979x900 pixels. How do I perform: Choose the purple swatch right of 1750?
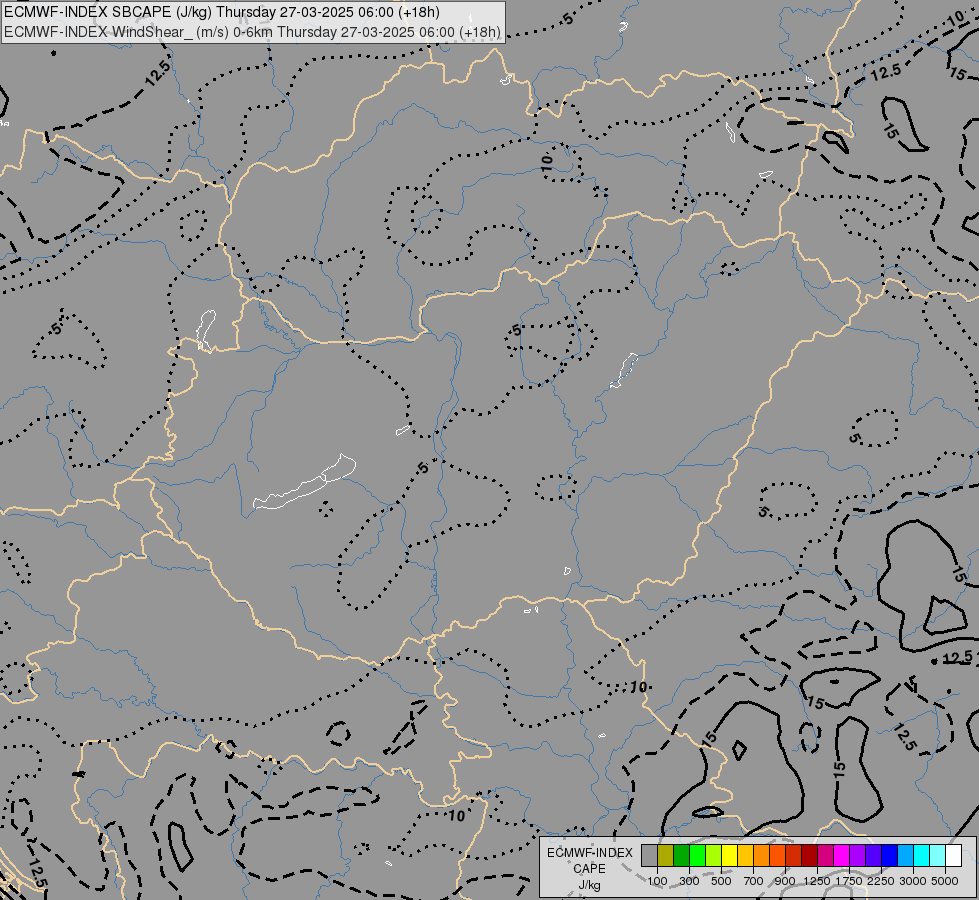pos(858,856)
